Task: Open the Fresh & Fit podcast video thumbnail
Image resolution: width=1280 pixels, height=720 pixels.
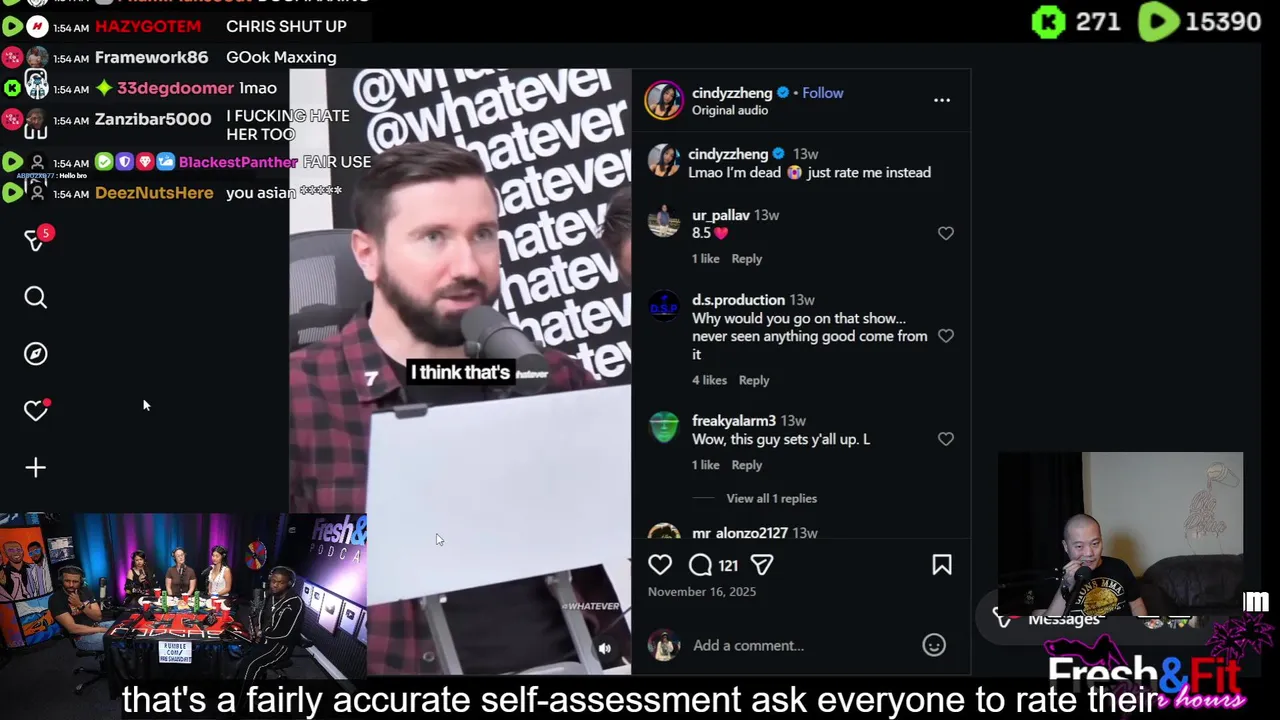Action: 183,595
